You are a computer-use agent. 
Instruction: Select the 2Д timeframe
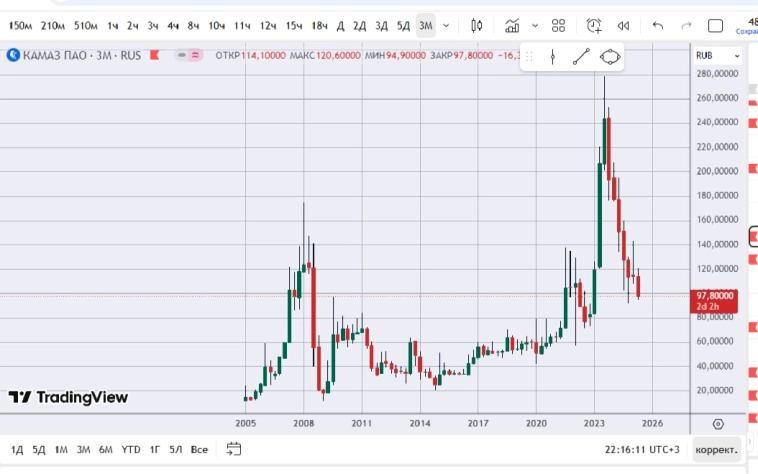(x=360, y=26)
